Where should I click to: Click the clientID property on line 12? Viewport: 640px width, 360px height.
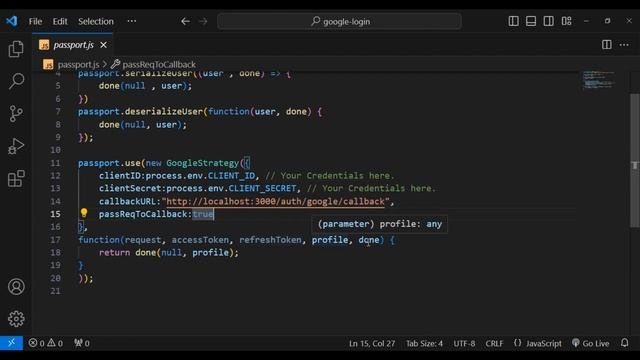pyautogui.click(x=119, y=176)
